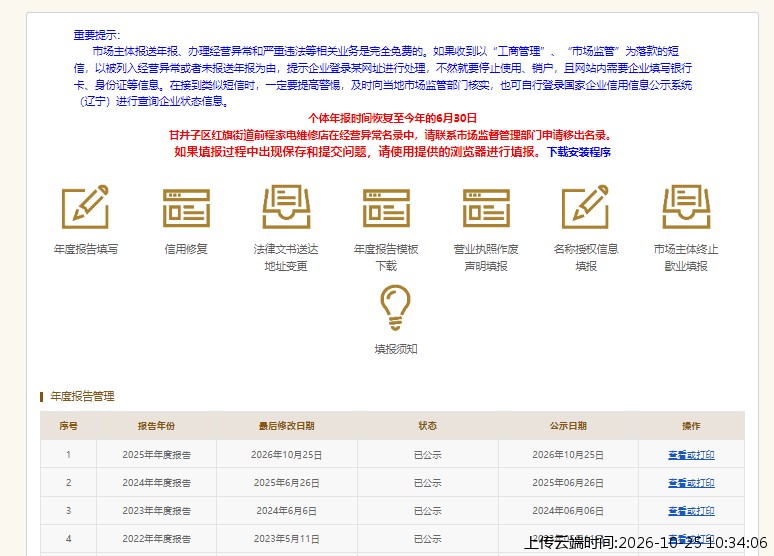Viewport: 774px width, 556px height.
Task: Open the 信用修复 icon
Action: (186, 208)
